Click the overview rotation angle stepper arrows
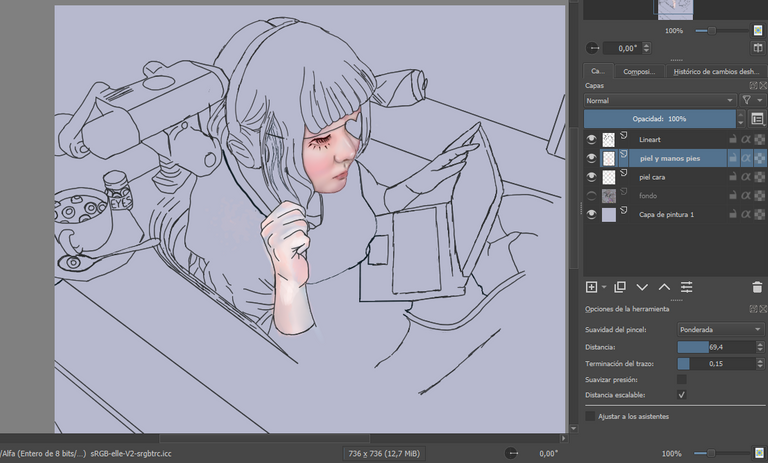 pyautogui.click(x=647, y=48)
